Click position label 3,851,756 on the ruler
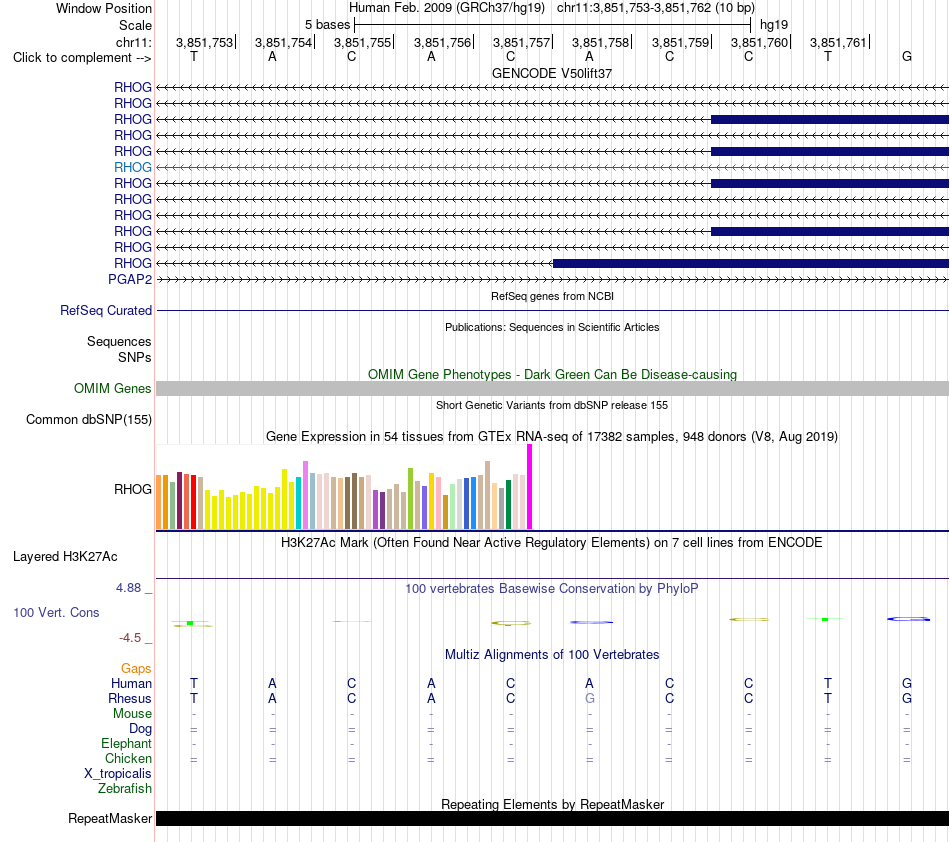 pos(442,42)
